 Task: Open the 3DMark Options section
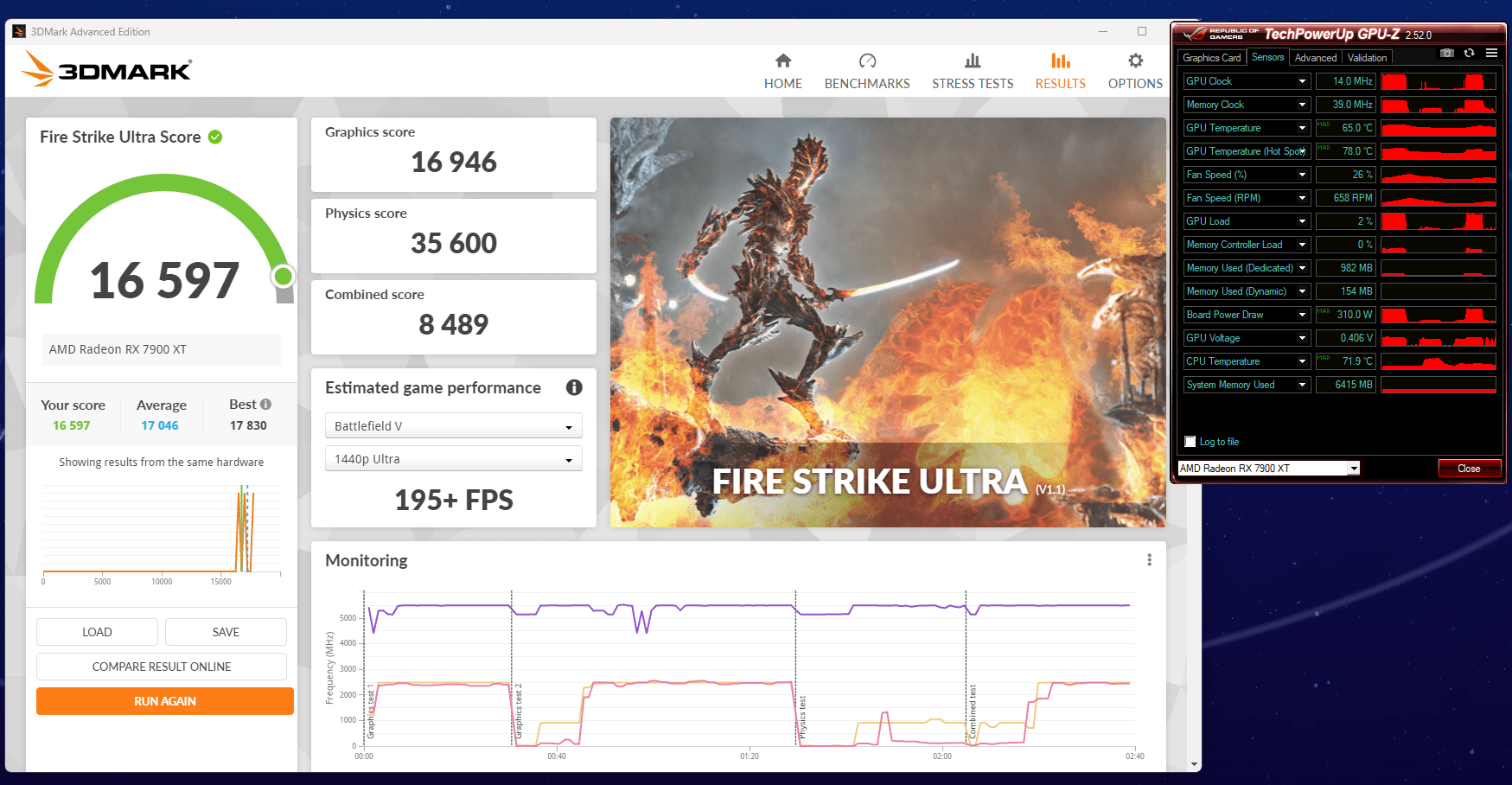click(1135, 71)
